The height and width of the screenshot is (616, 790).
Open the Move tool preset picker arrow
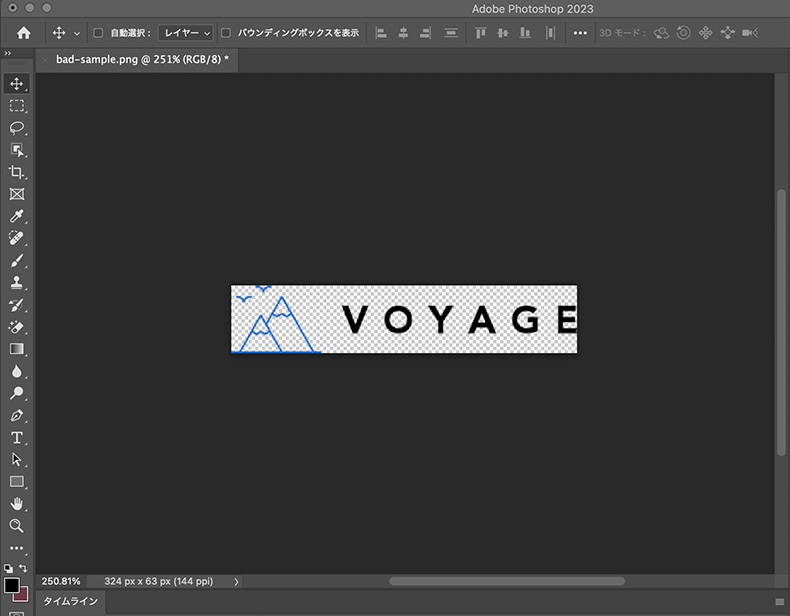pyautogui.click(x=77, y=33)
